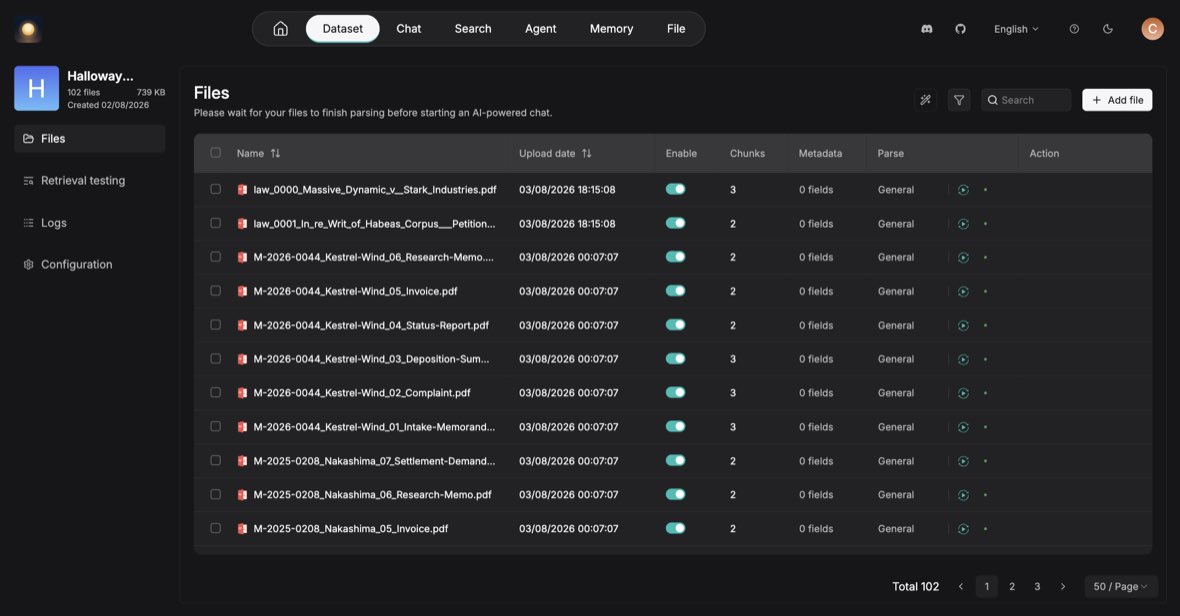Switch to the Search tab
The width and height of the screenshot is (1180, 616).
(x=473, y=29)
